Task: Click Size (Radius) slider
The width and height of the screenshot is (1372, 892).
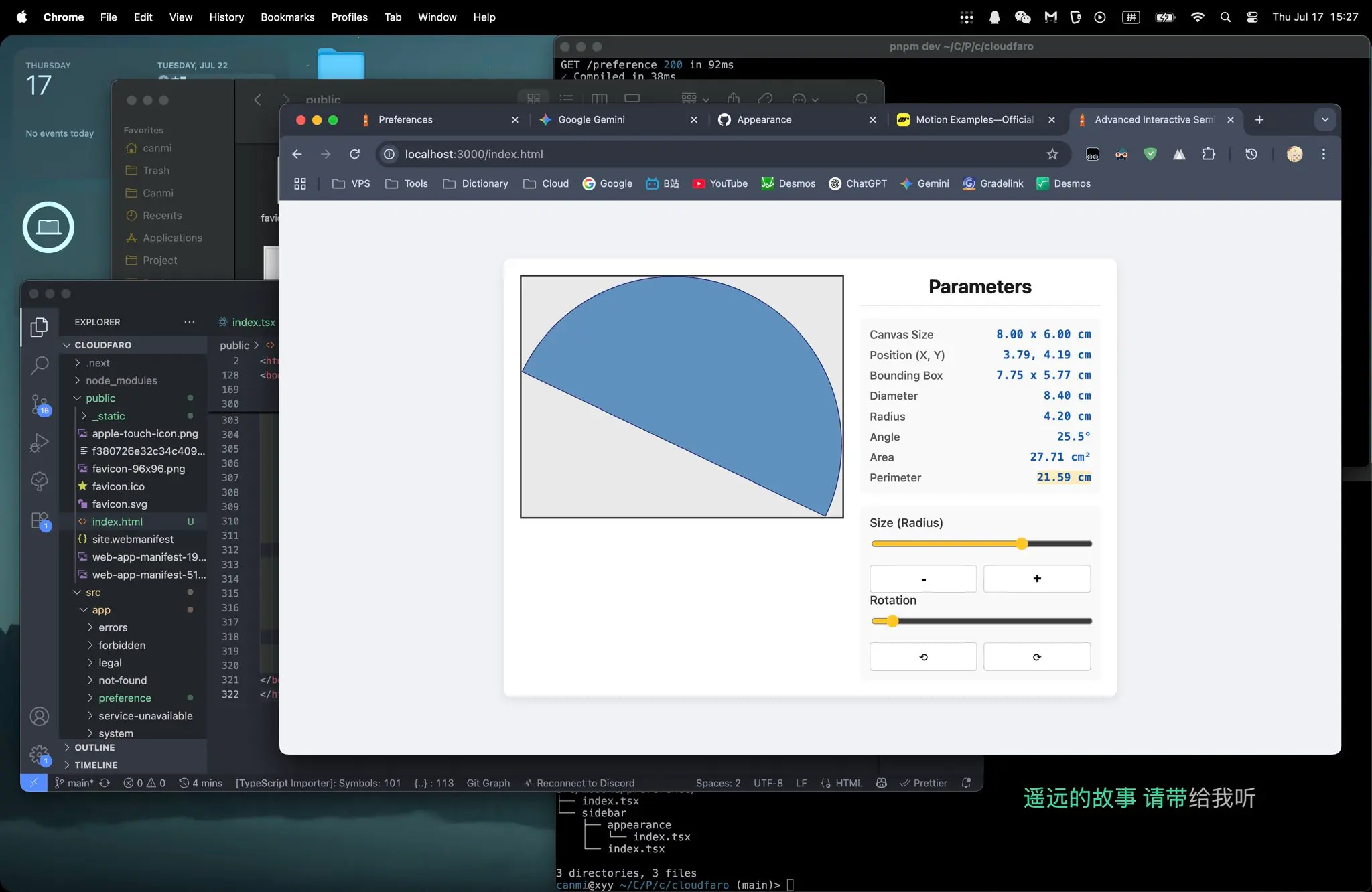Action: coord(981,544)
